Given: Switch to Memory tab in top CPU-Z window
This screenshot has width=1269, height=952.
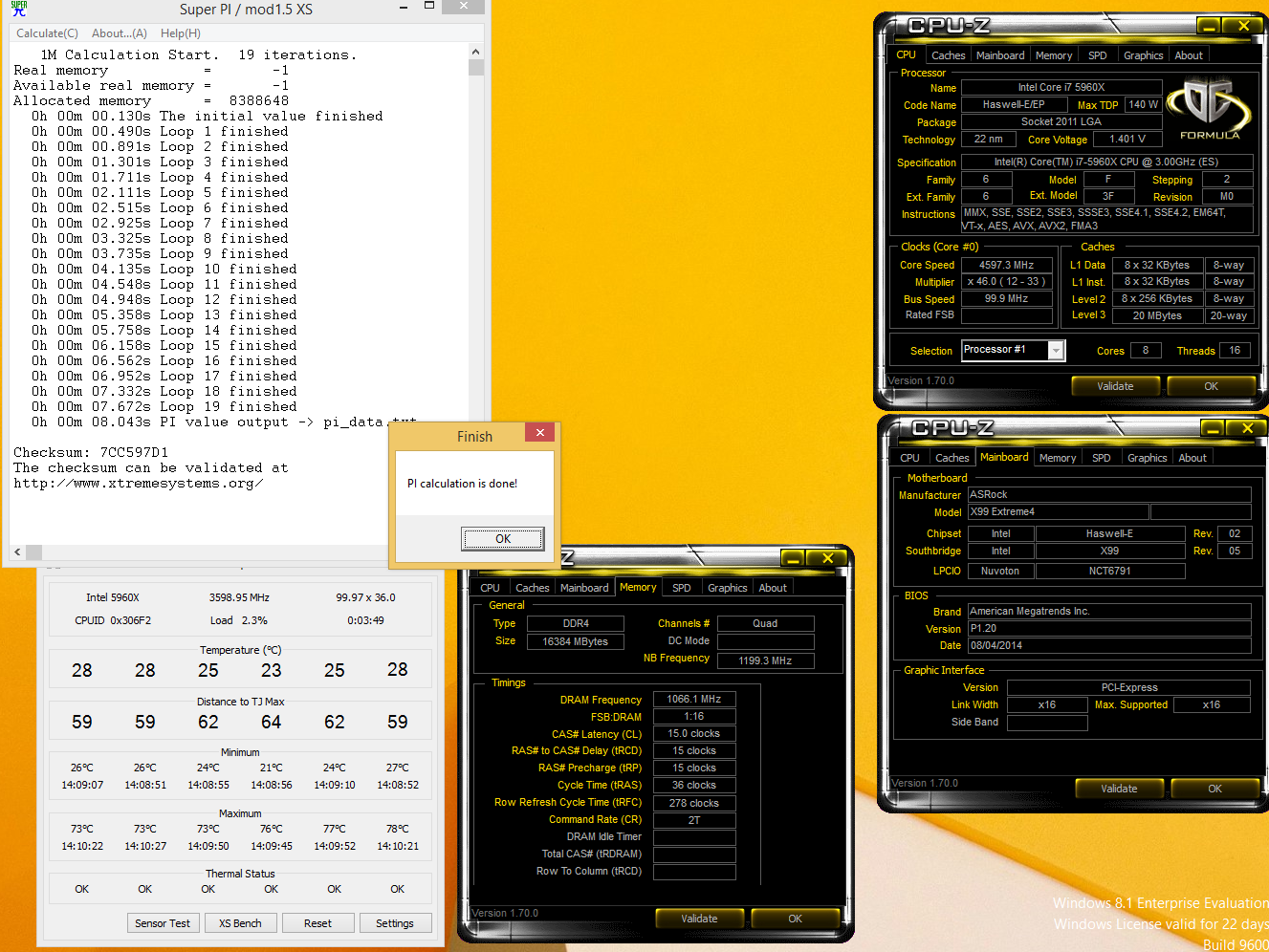Looking at the screenshot, I should pos(1054,55).
